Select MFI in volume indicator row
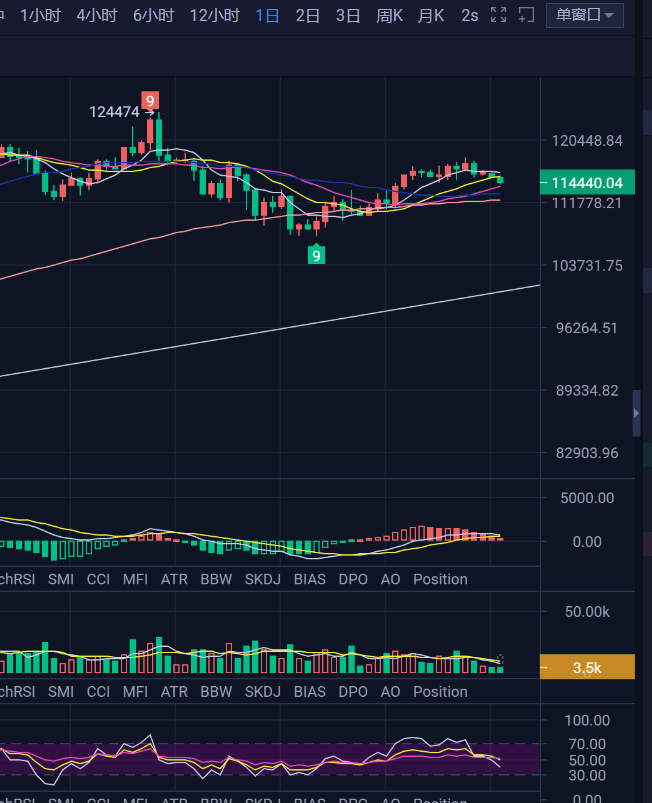Viewport: 652px width, 803px height. tap(135, 692)
